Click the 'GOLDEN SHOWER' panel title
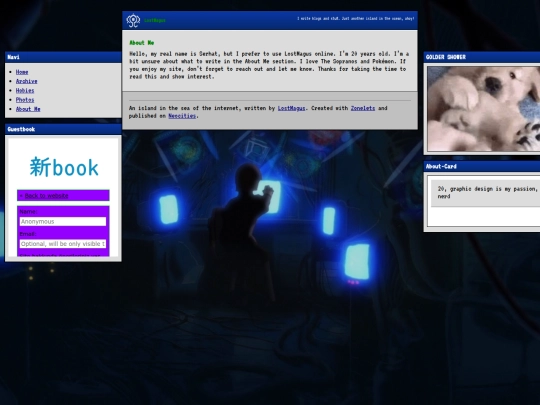 (x=446, y=57)
